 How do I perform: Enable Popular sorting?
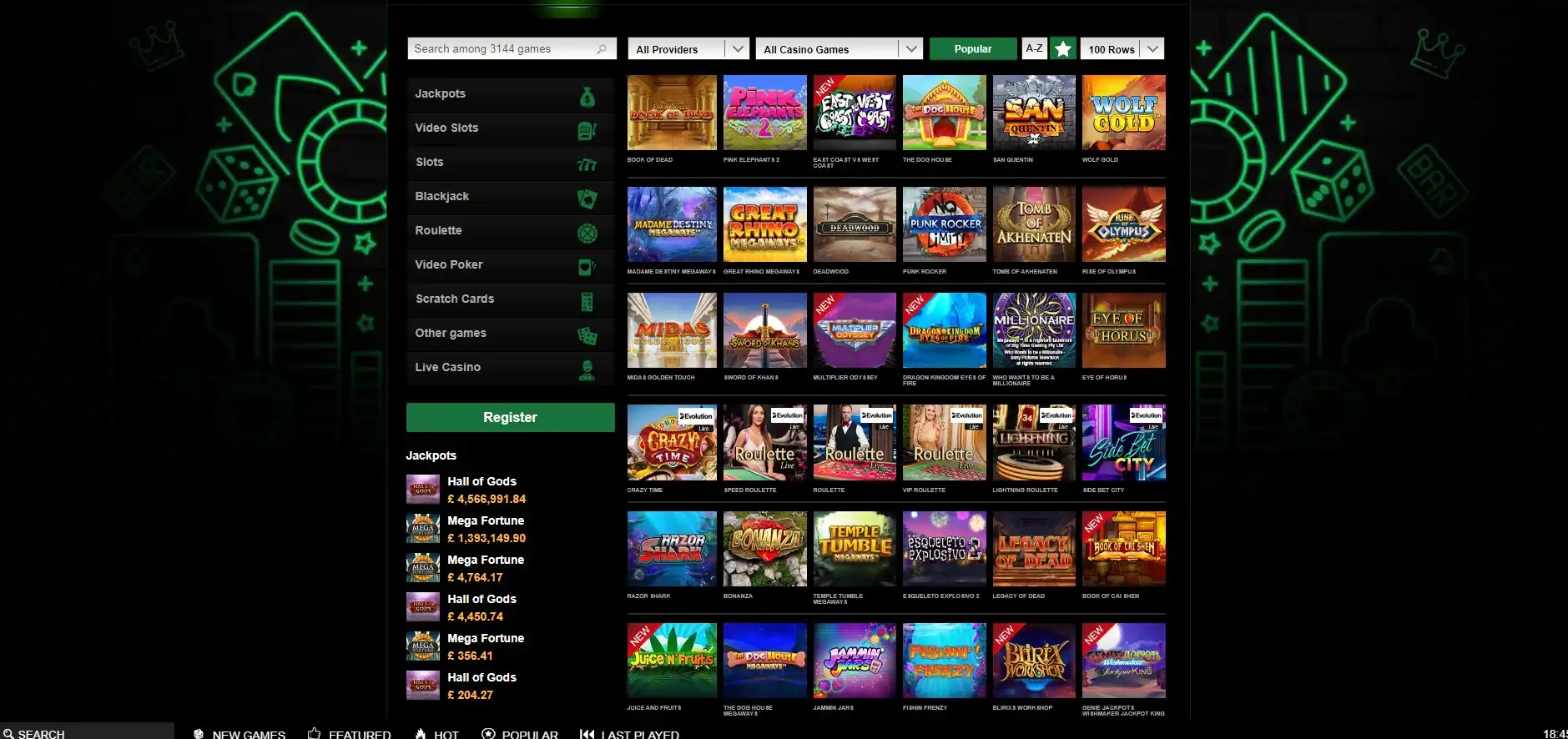pyautogui.click(x=973, y=49)
